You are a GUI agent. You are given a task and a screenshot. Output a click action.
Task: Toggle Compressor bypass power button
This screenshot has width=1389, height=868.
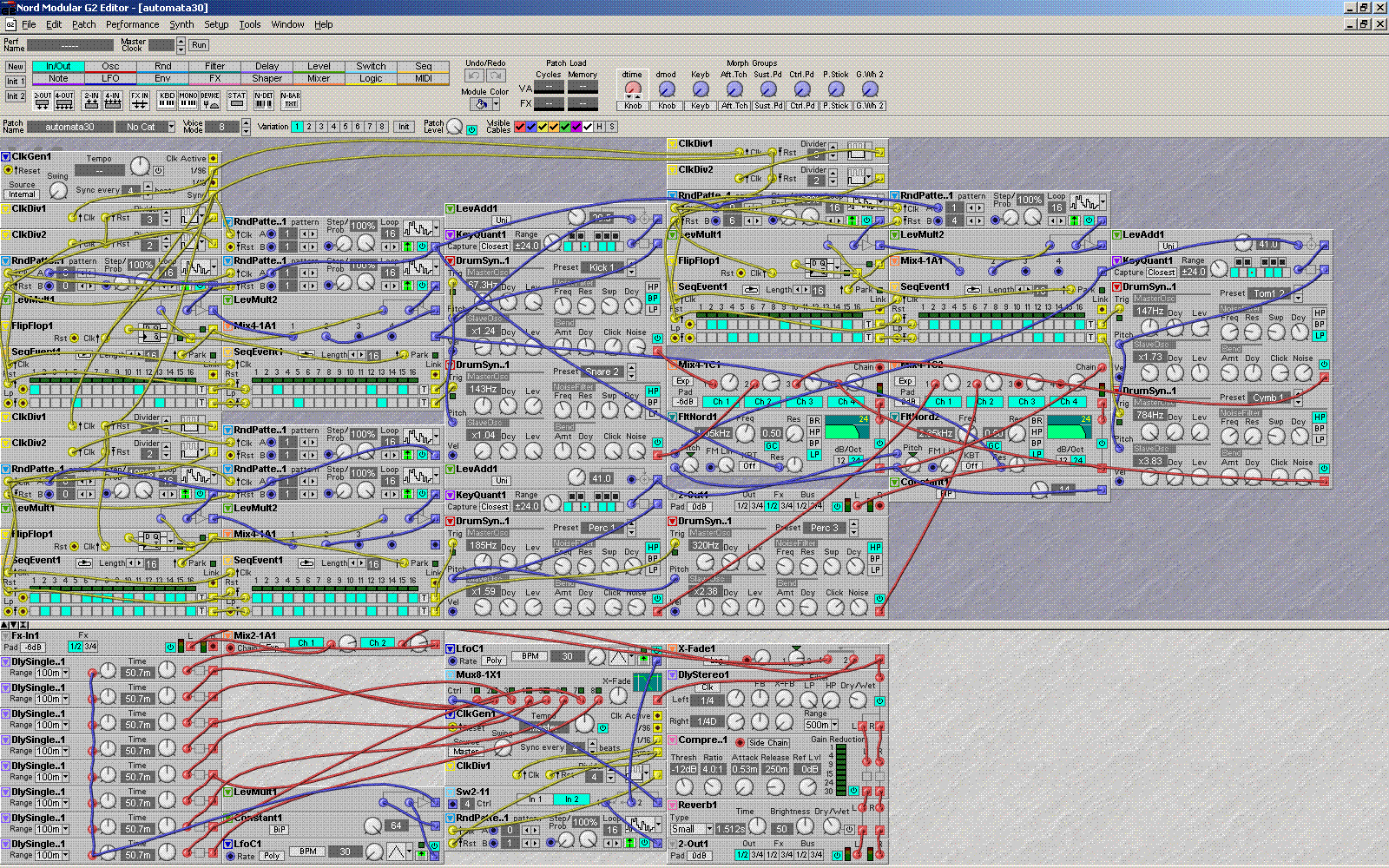[854, 791]
